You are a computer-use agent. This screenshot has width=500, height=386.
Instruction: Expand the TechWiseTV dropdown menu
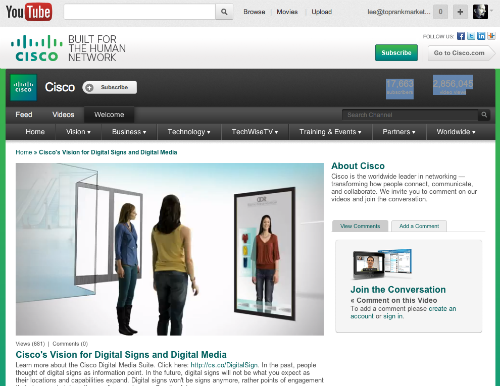255,132
